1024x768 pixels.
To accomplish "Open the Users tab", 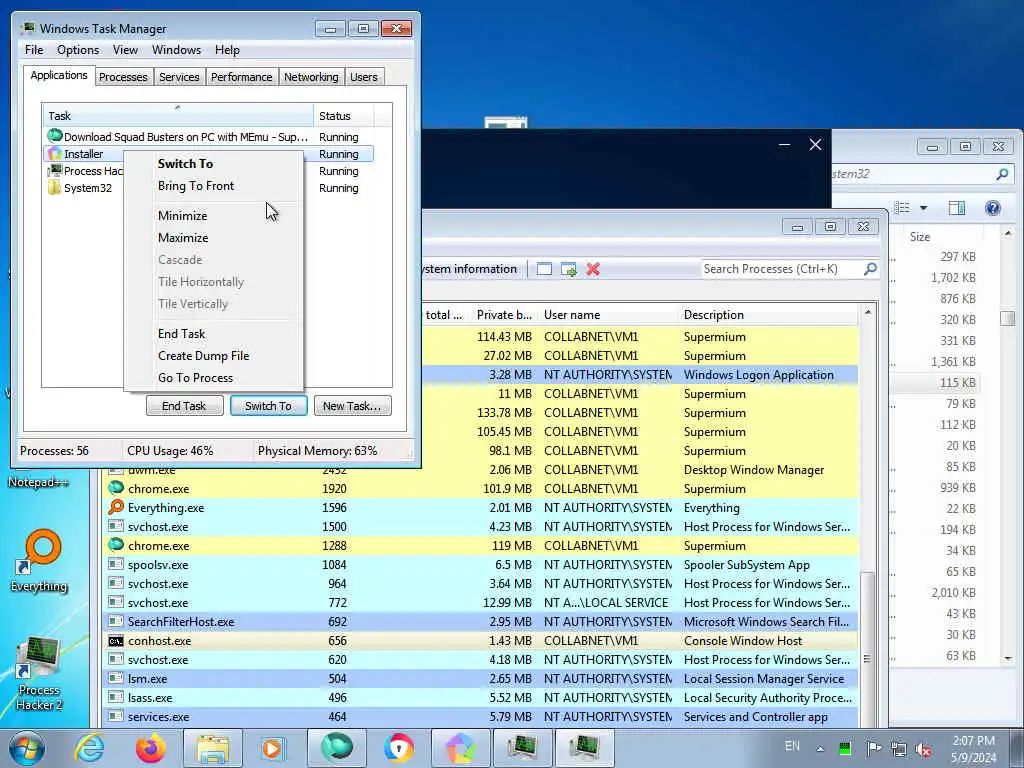I will click(x=364, y=77).
